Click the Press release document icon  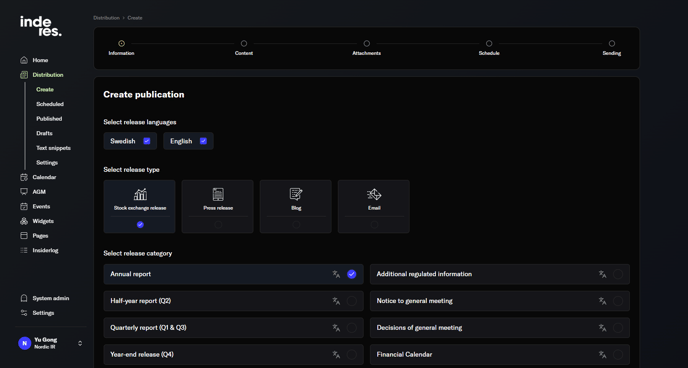(x=218, y=194)
